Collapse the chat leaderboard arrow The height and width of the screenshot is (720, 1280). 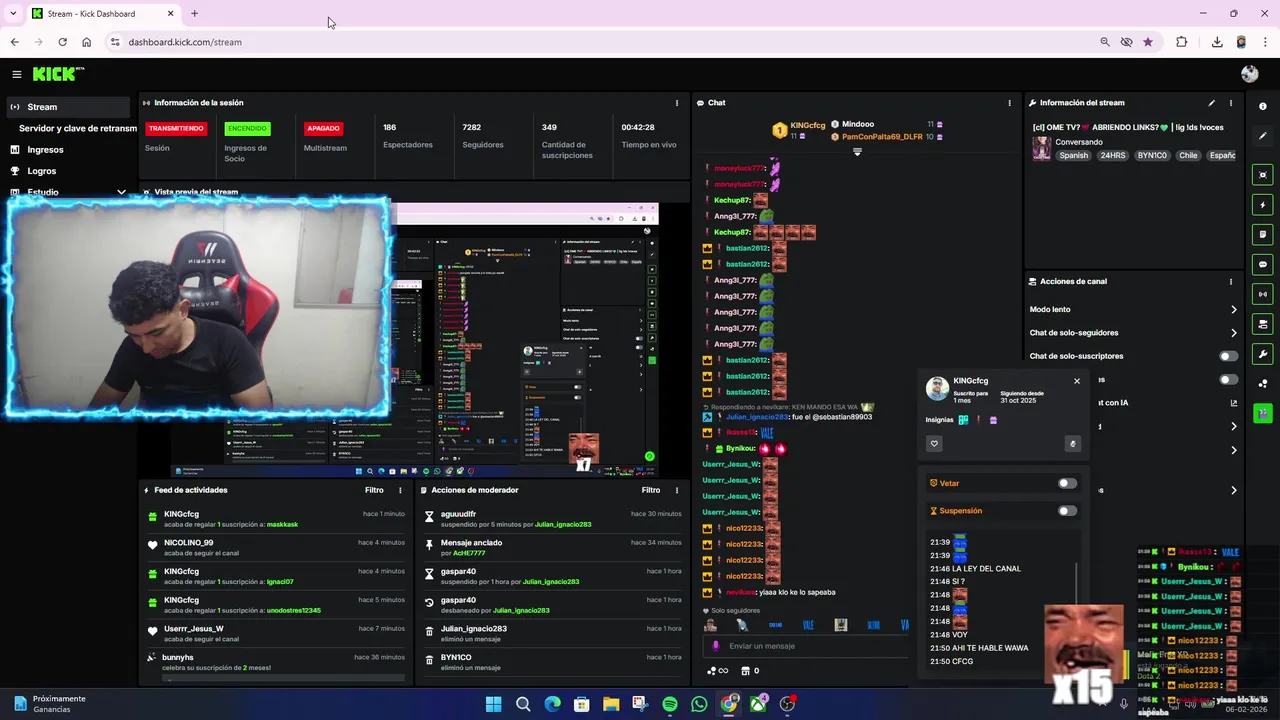[857, 152]
